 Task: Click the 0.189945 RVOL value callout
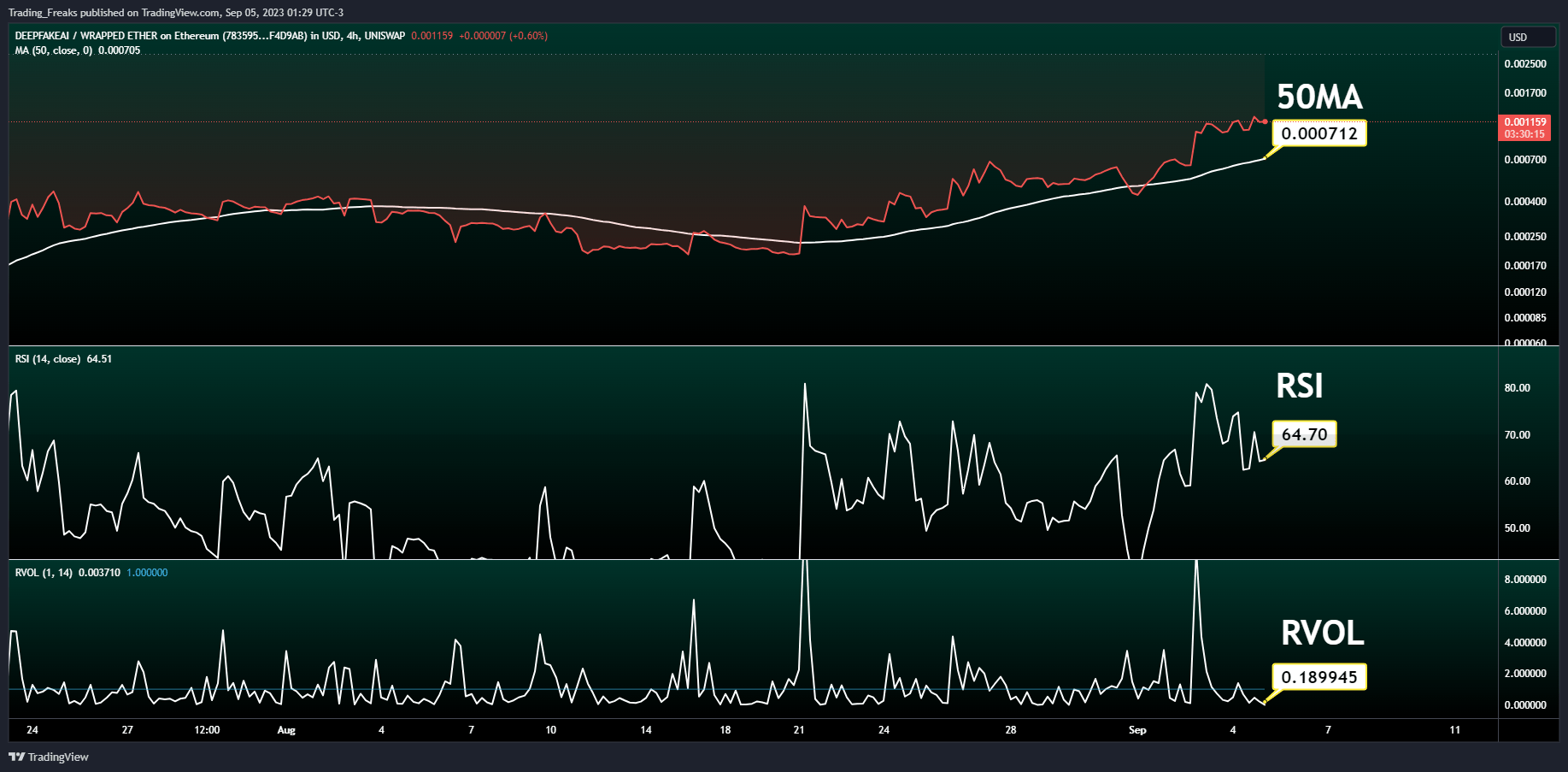[1319, 677]
